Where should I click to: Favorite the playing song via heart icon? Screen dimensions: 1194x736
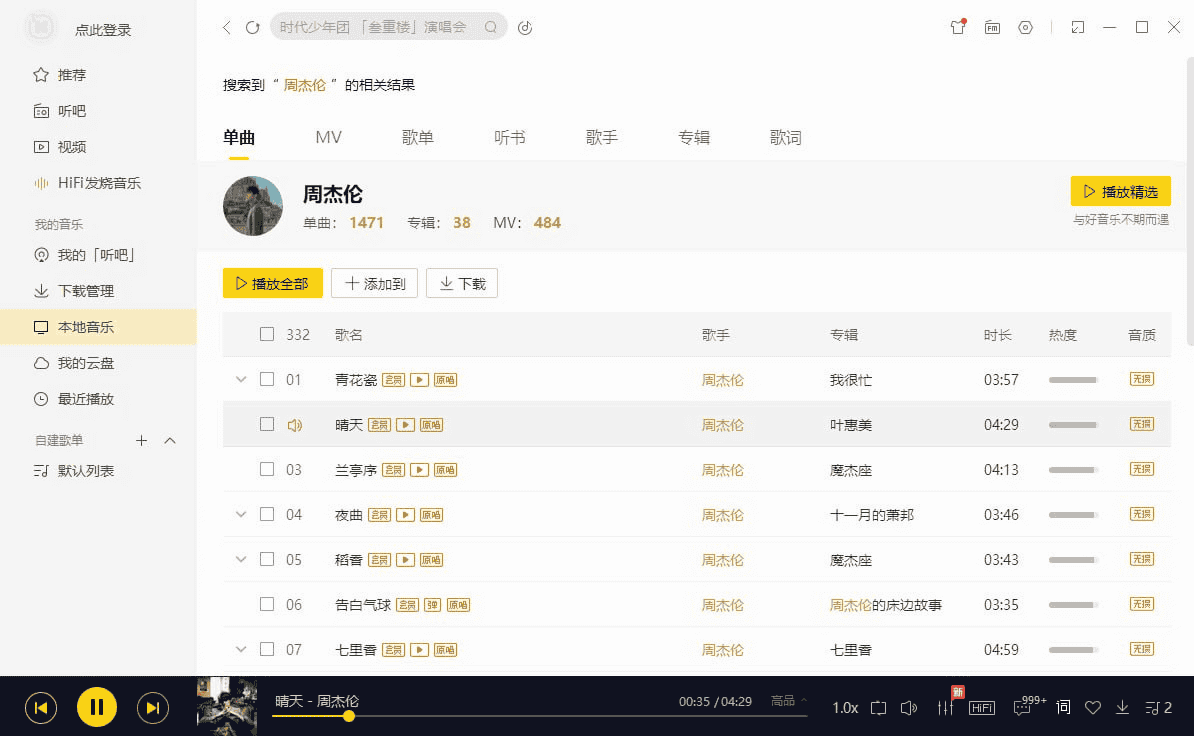pos(1092,707)
